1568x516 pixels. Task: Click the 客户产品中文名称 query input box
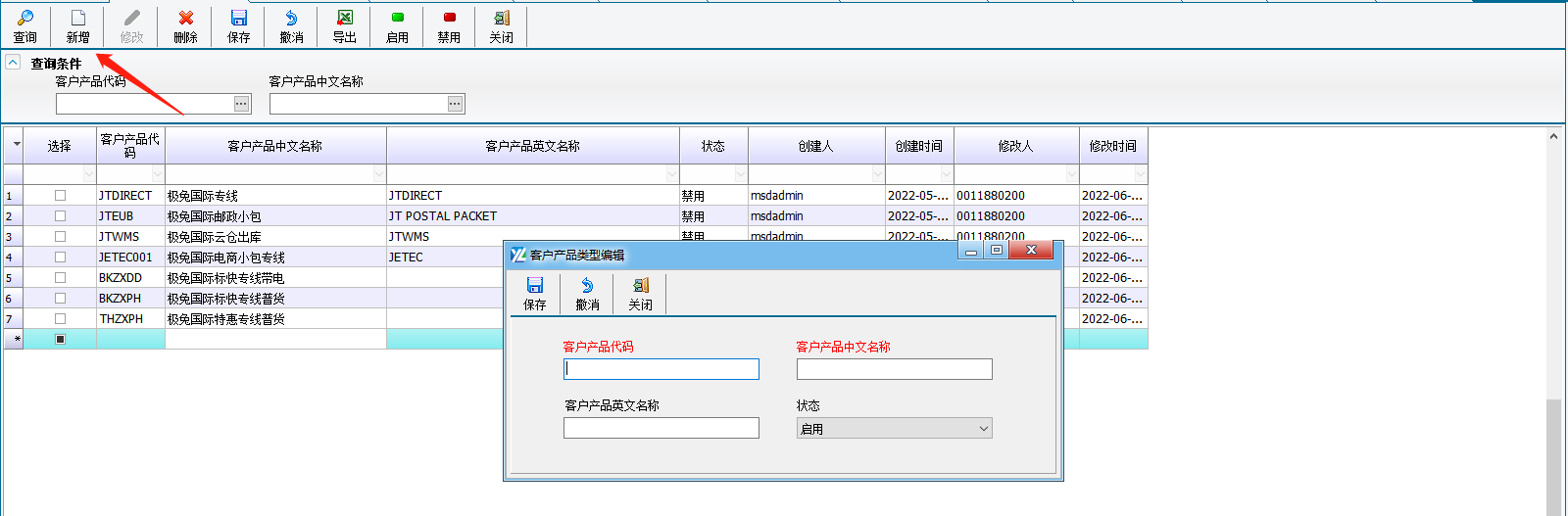pyautogui.click(x=358, y=104)
